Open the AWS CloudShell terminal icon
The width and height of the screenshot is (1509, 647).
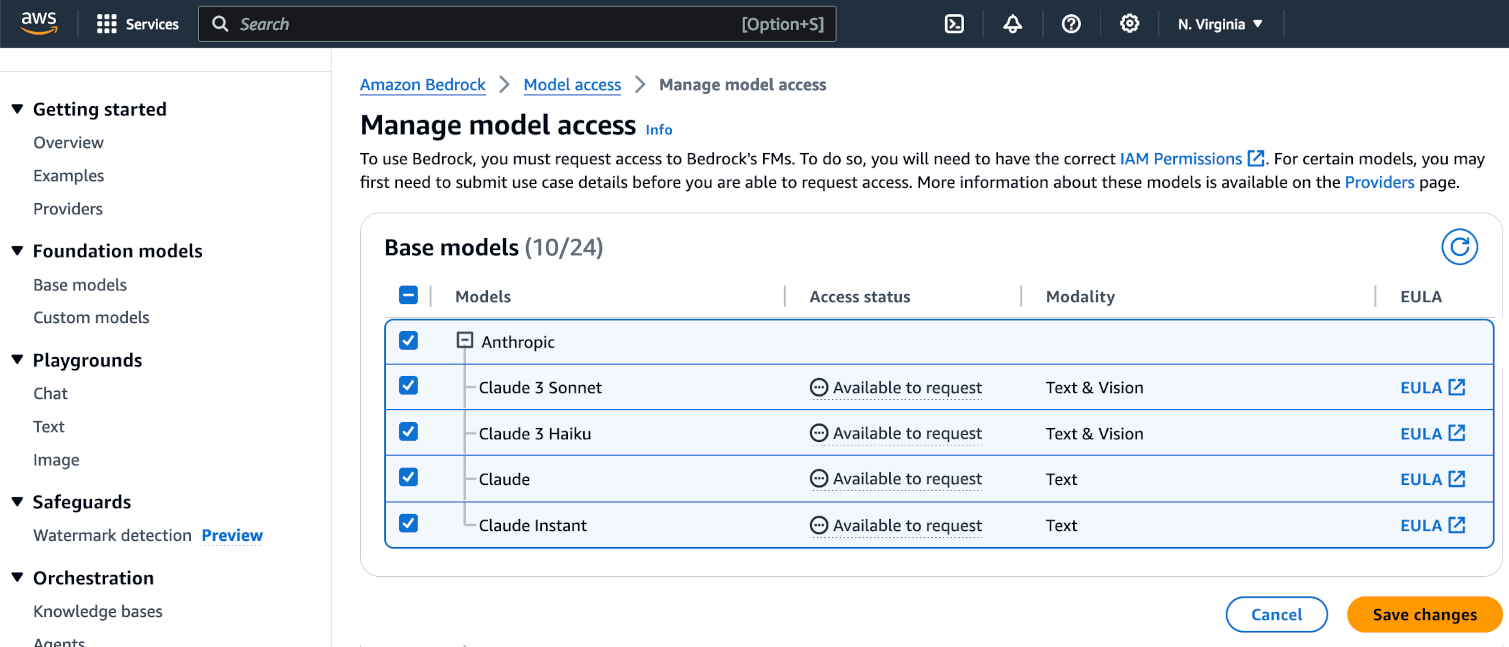pos(954,24)
